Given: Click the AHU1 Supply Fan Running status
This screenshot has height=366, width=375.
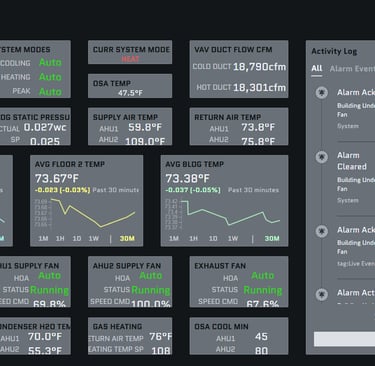Looking at the screenshot, I should (49, 290).
